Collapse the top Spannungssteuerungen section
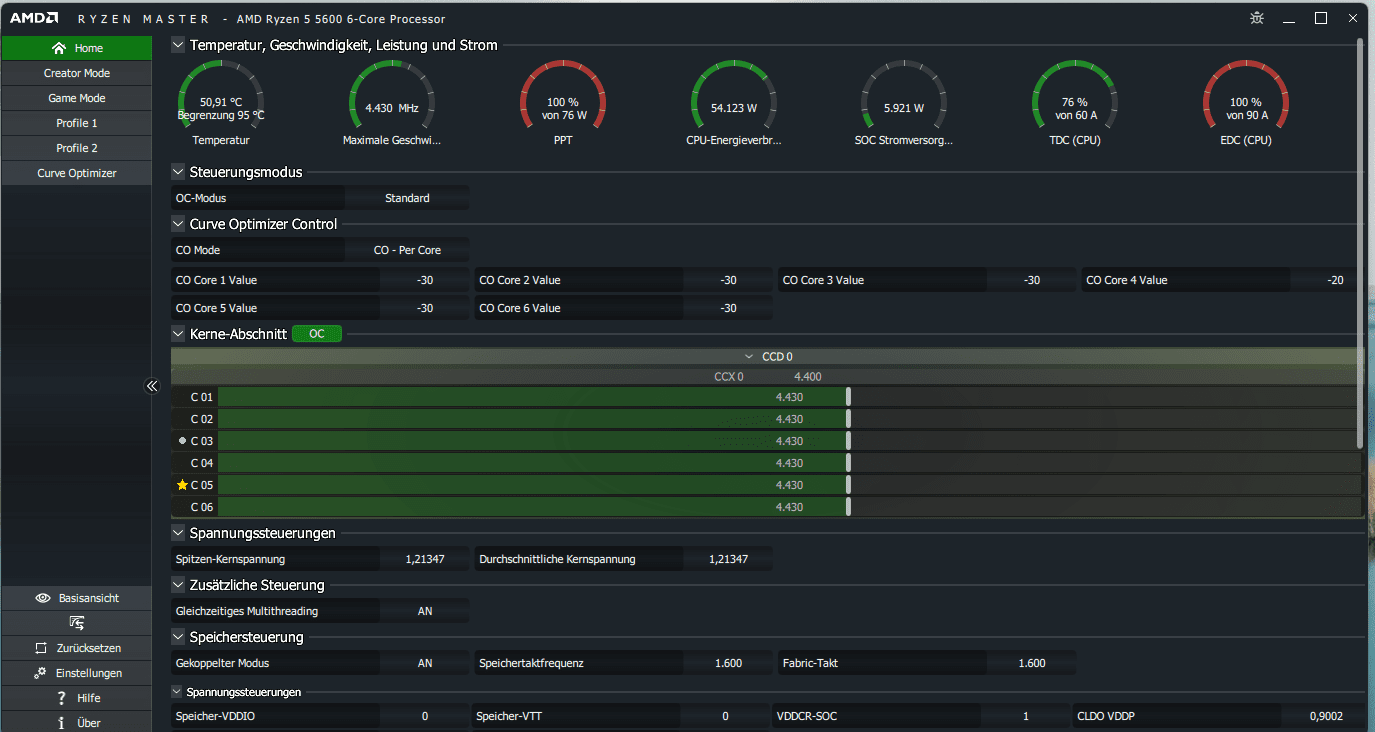The image size is (1375, 732). tap(178, 533)
